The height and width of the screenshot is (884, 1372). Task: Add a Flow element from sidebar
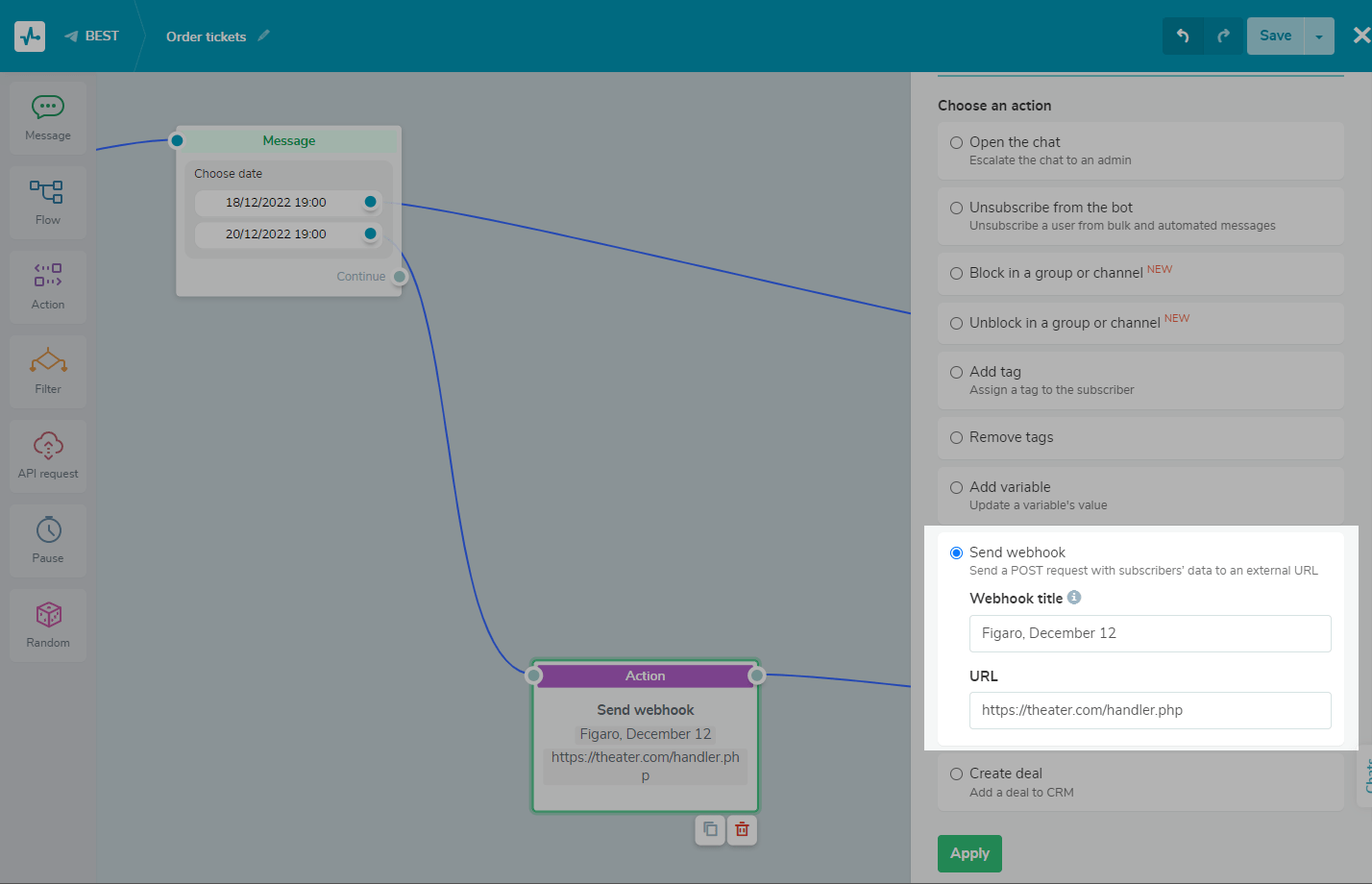[x=48, y=202]
